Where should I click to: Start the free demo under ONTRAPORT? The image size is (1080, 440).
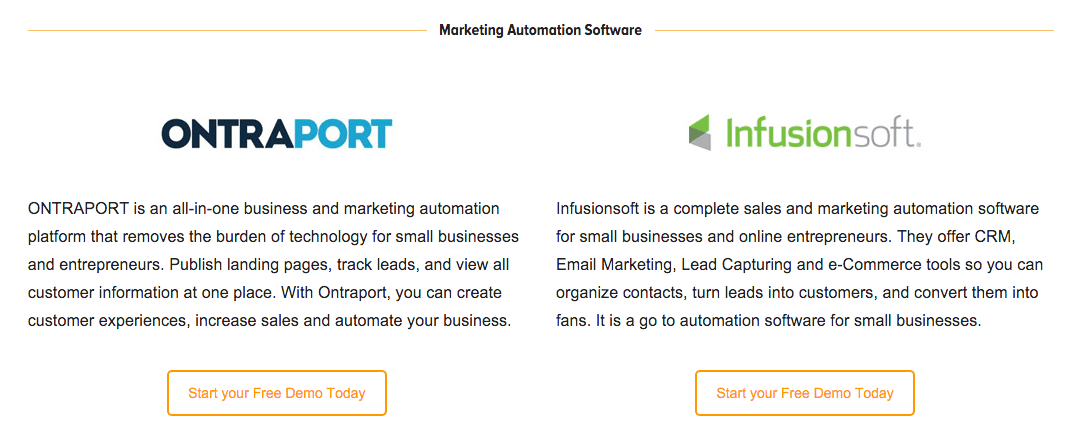point(276,393)
